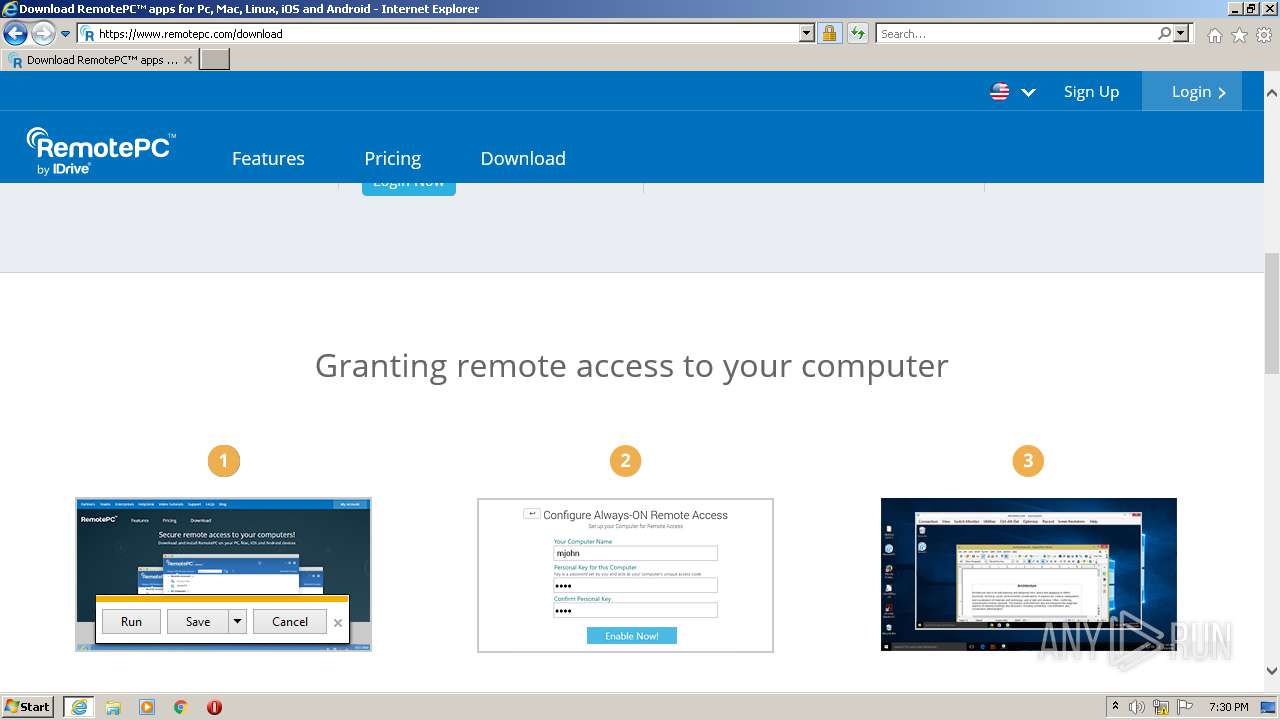Screen dimensions: 1280x720
Task: Click the US flag language icon
Action: pos(1000,92)
